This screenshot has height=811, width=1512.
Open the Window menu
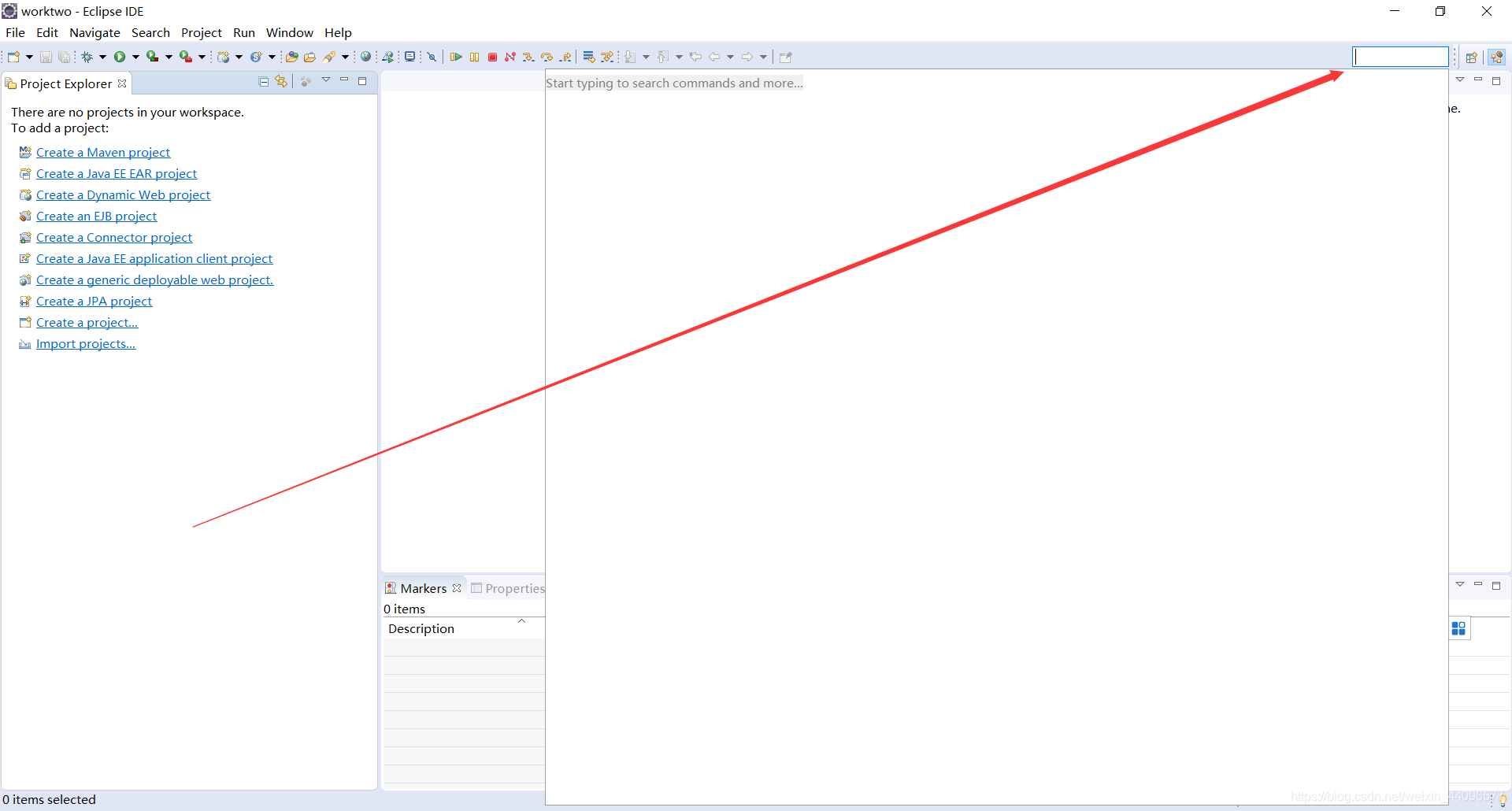(289, 32)
